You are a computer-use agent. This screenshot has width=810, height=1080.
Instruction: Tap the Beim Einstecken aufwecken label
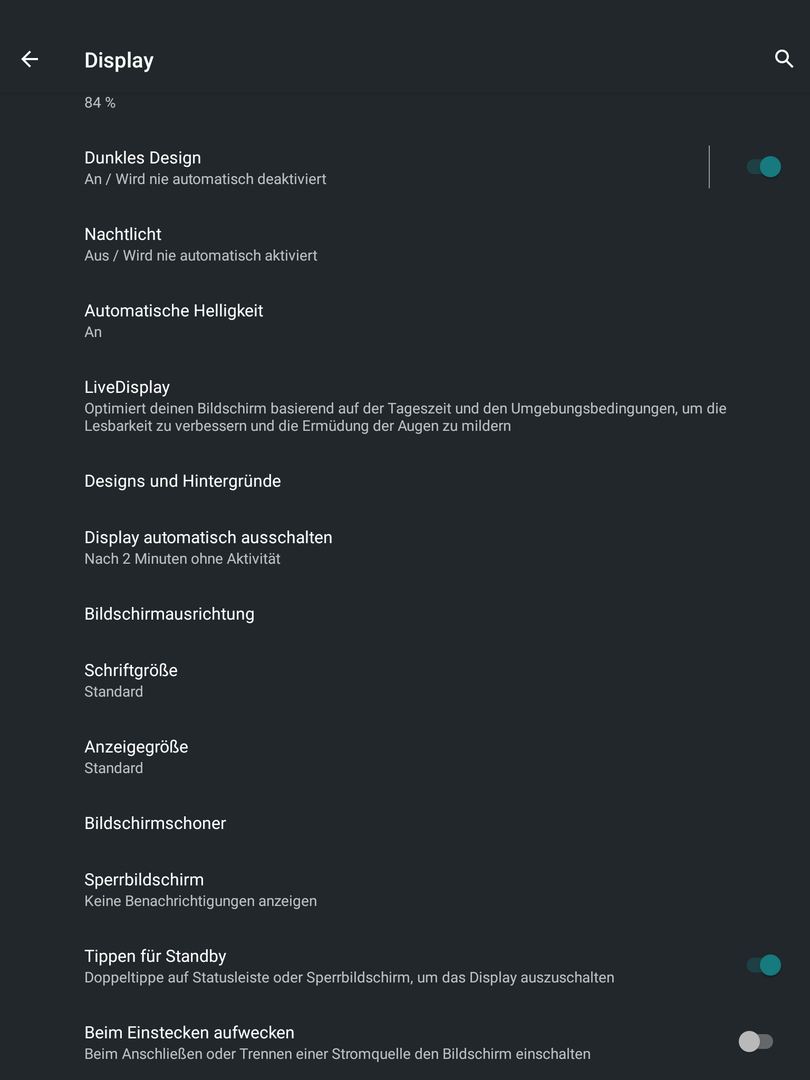[189, 1032]
